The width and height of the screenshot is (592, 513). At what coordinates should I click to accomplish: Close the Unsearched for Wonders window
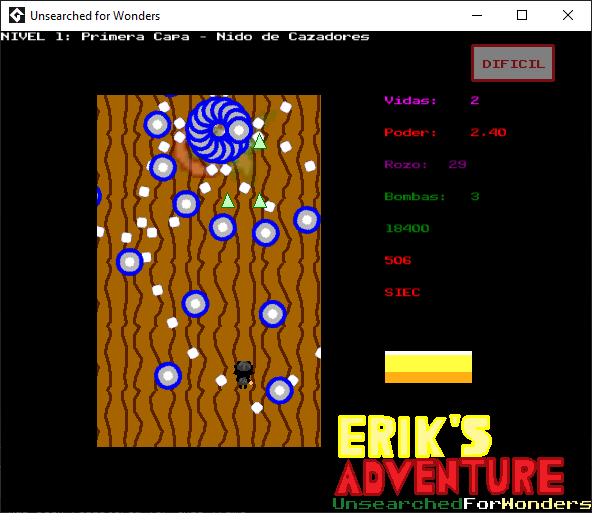click(x=567, y=15)
